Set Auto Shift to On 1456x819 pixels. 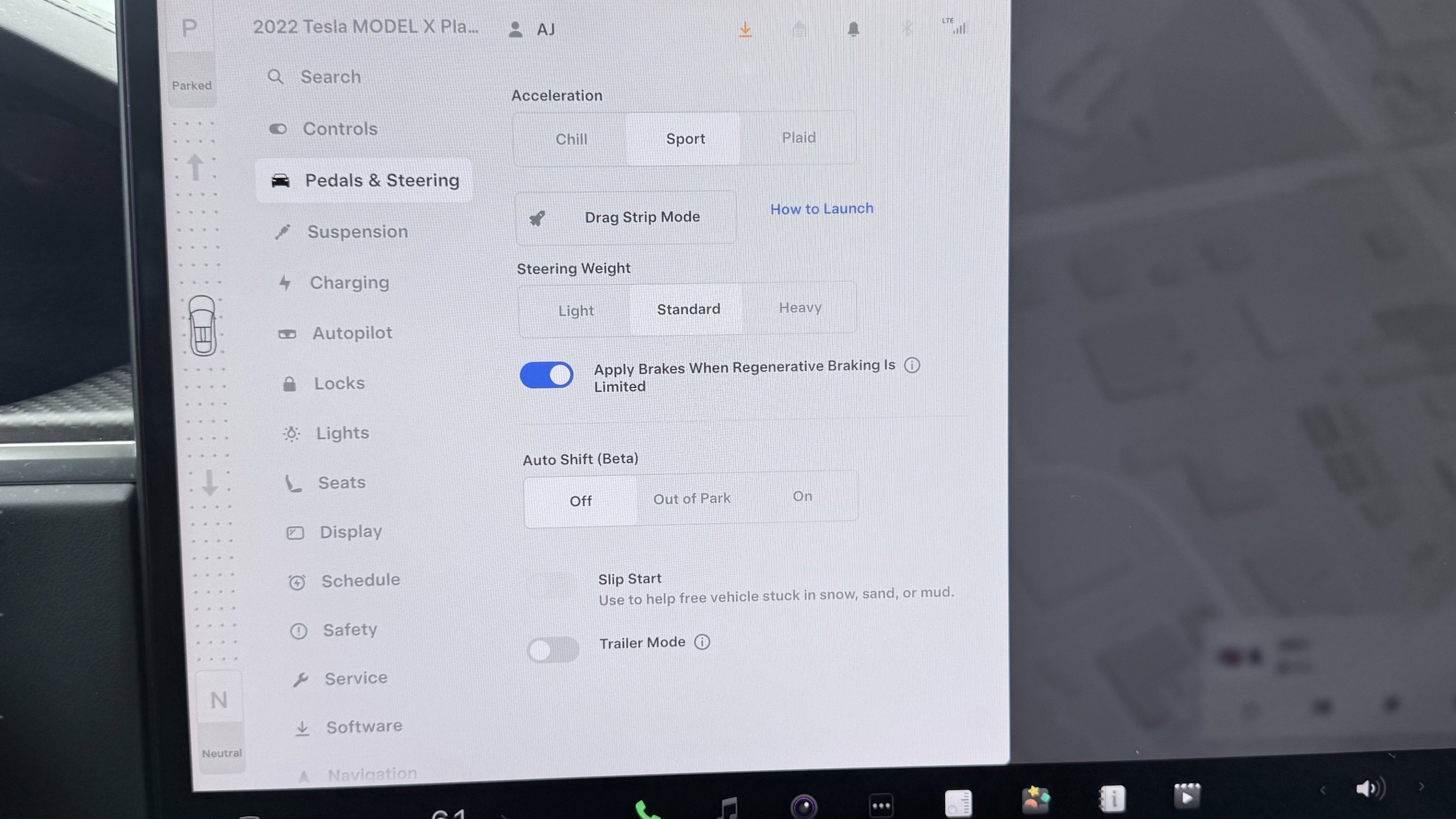coord(802,496)
